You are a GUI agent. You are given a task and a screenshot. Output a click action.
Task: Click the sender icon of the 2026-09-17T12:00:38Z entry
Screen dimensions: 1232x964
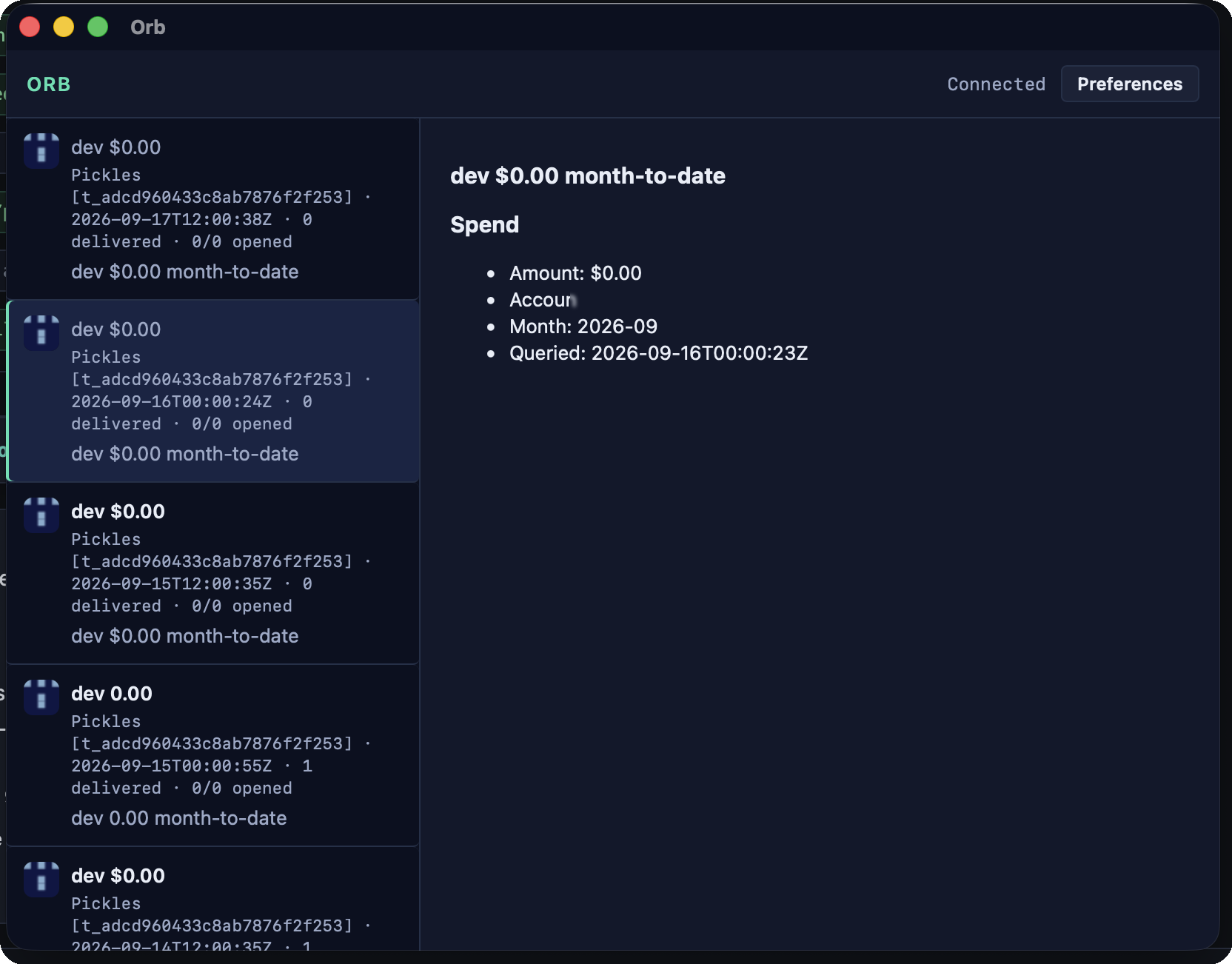[x=41, y=151]
